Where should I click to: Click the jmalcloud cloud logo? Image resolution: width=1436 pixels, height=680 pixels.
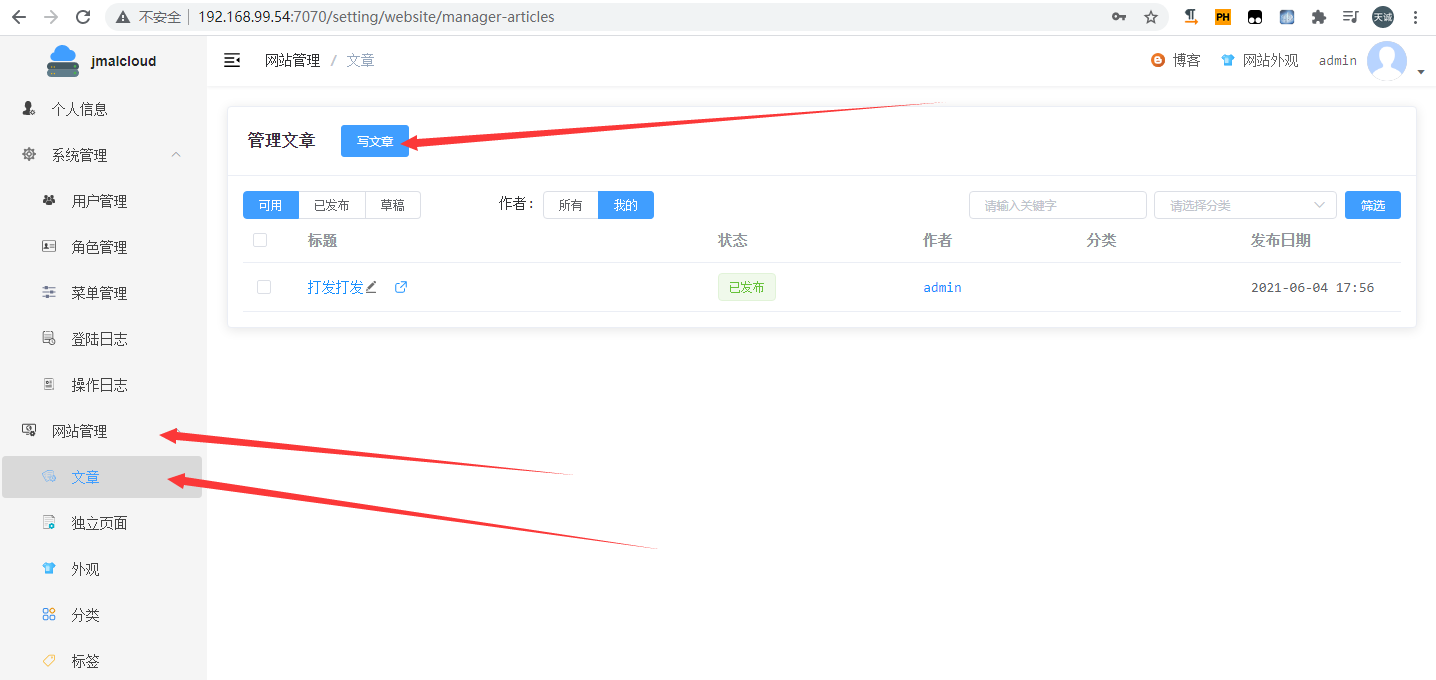tap(62, 60)
